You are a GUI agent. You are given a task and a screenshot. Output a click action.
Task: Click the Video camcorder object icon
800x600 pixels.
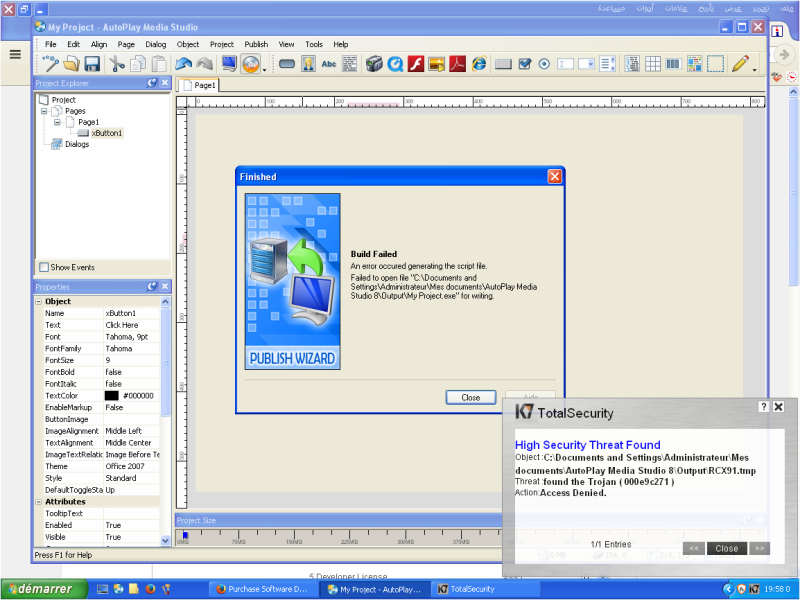pos(374,64)
